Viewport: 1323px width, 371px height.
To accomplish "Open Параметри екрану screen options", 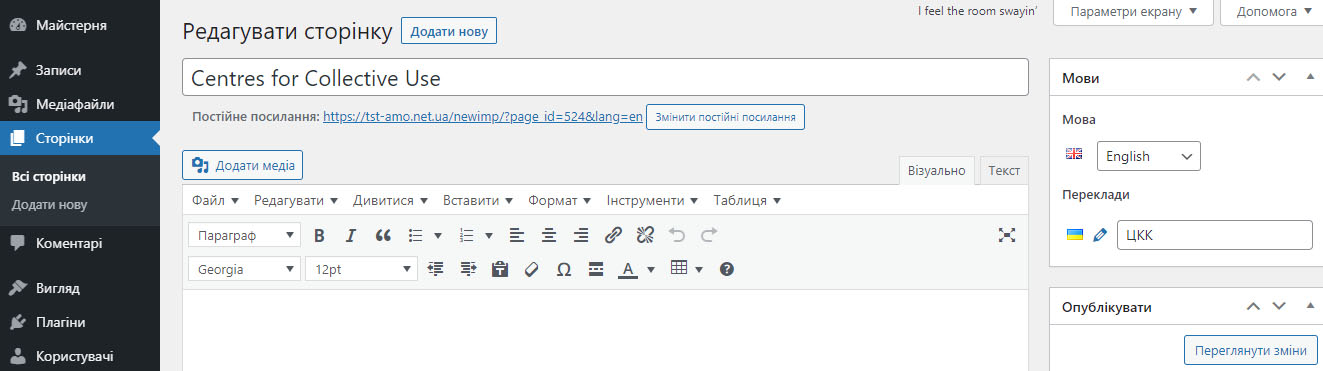I will pos(1133,12).
